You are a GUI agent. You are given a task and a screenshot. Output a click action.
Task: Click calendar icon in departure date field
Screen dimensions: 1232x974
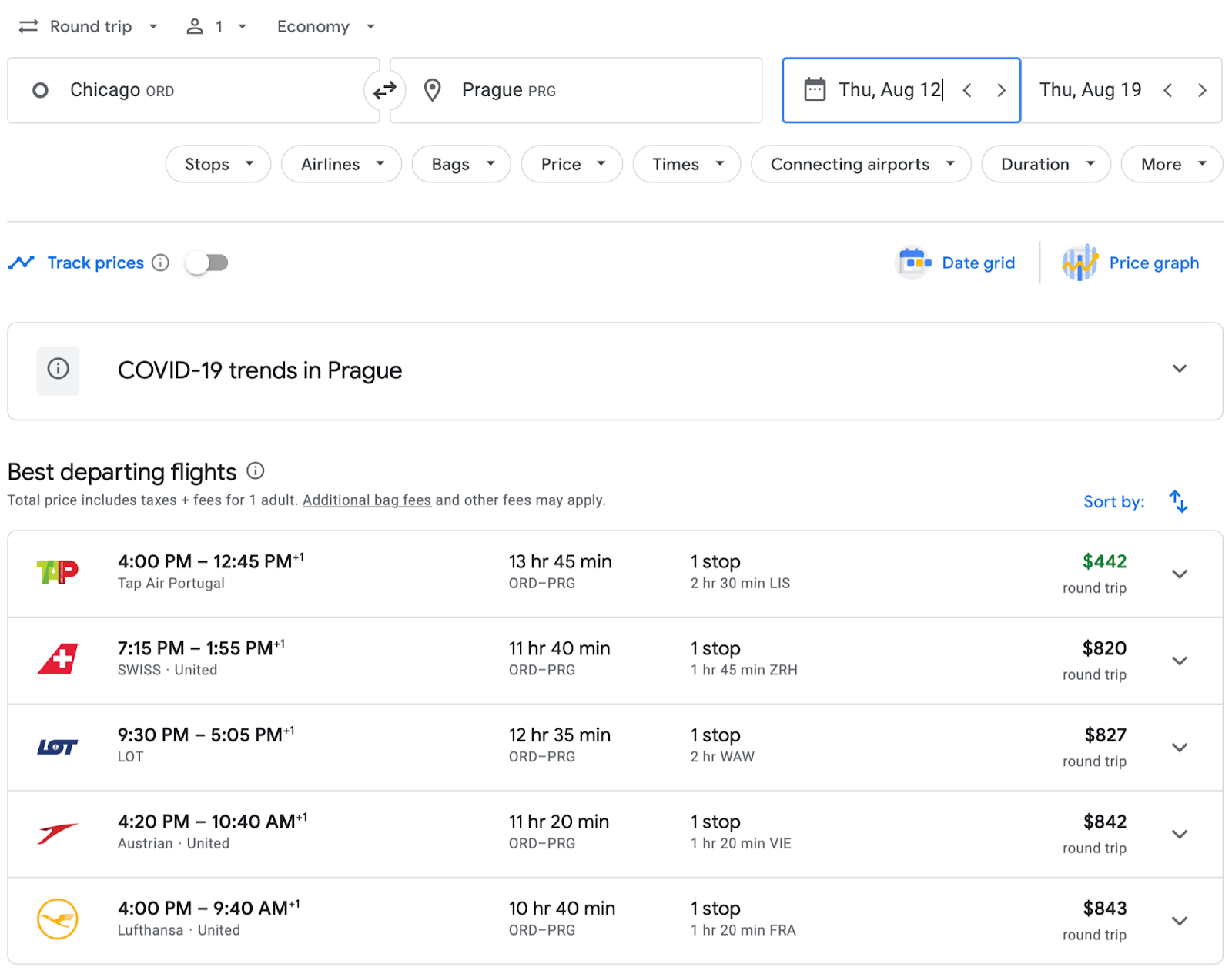815,90
